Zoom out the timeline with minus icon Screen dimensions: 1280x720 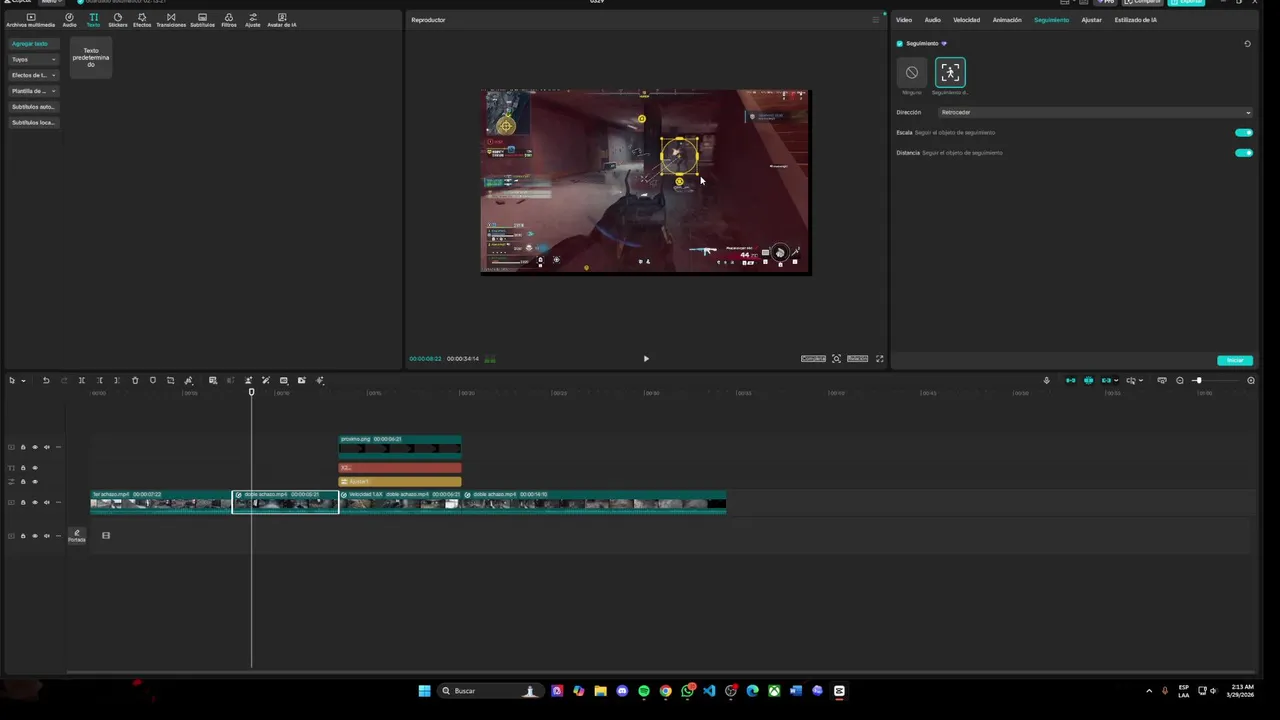[x=1179, y=380]
